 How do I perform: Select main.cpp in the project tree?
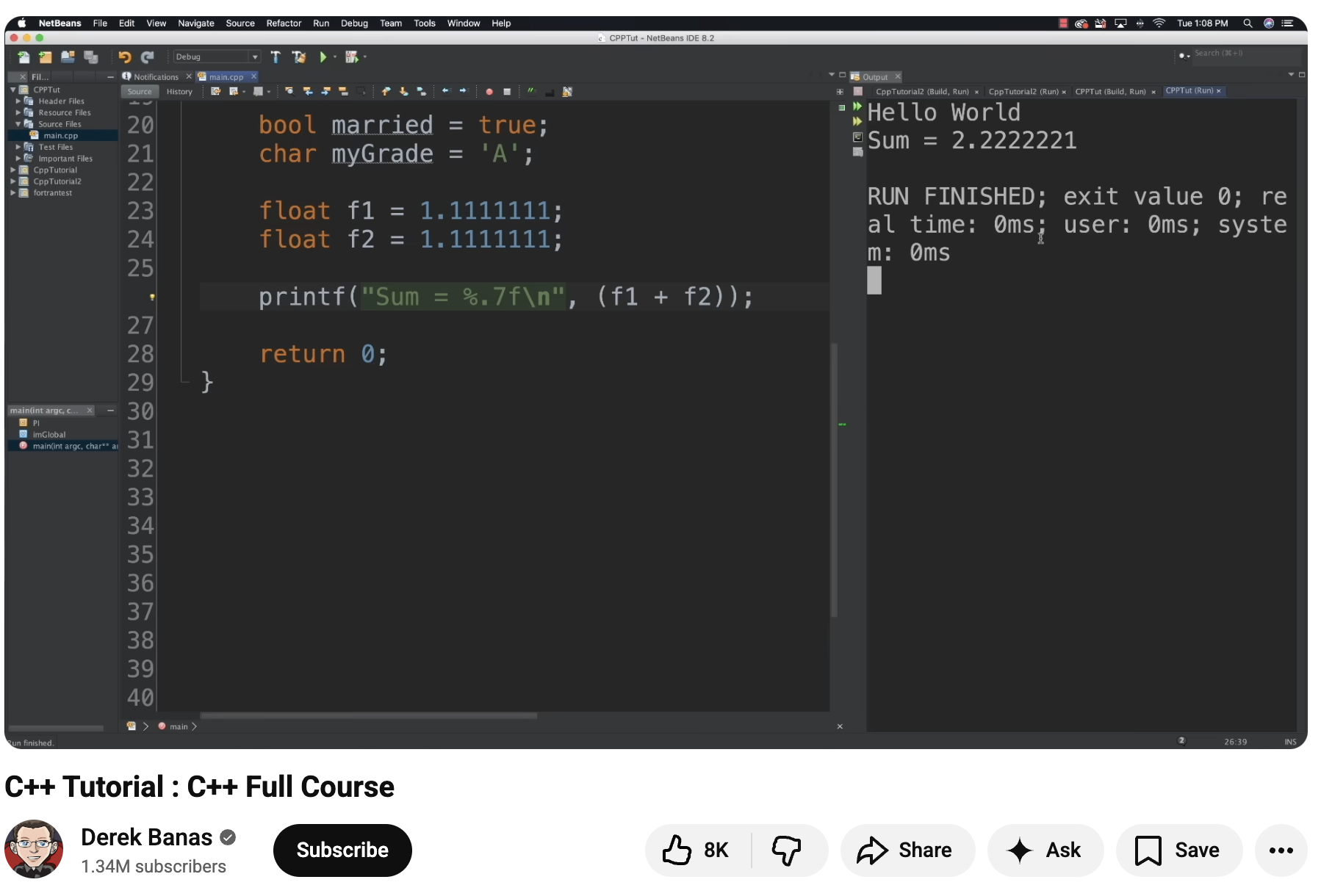(60, 136)
